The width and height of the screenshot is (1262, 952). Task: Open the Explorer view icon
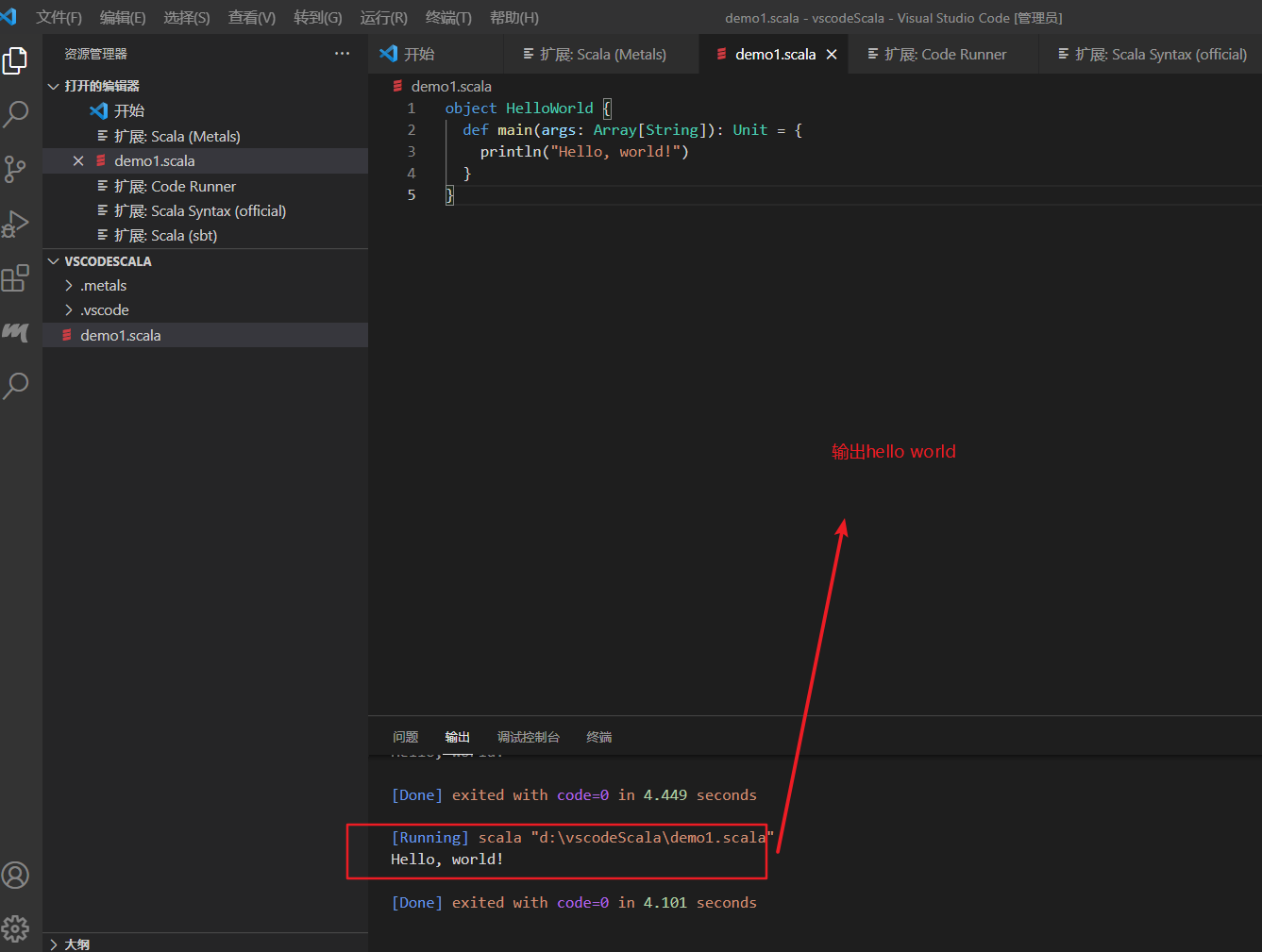coord(15,60)
